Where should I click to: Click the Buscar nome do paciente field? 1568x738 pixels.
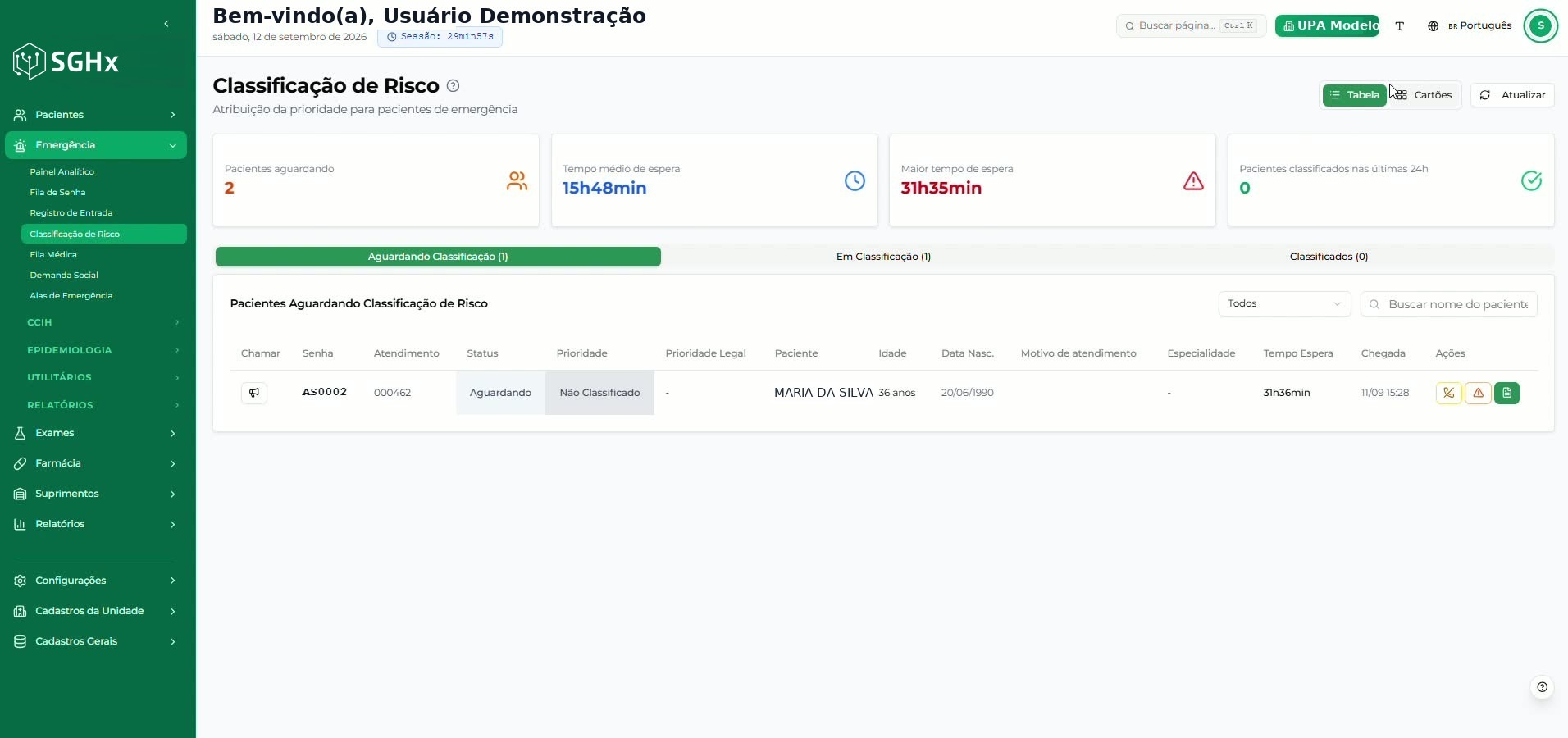click(1449, 304)
